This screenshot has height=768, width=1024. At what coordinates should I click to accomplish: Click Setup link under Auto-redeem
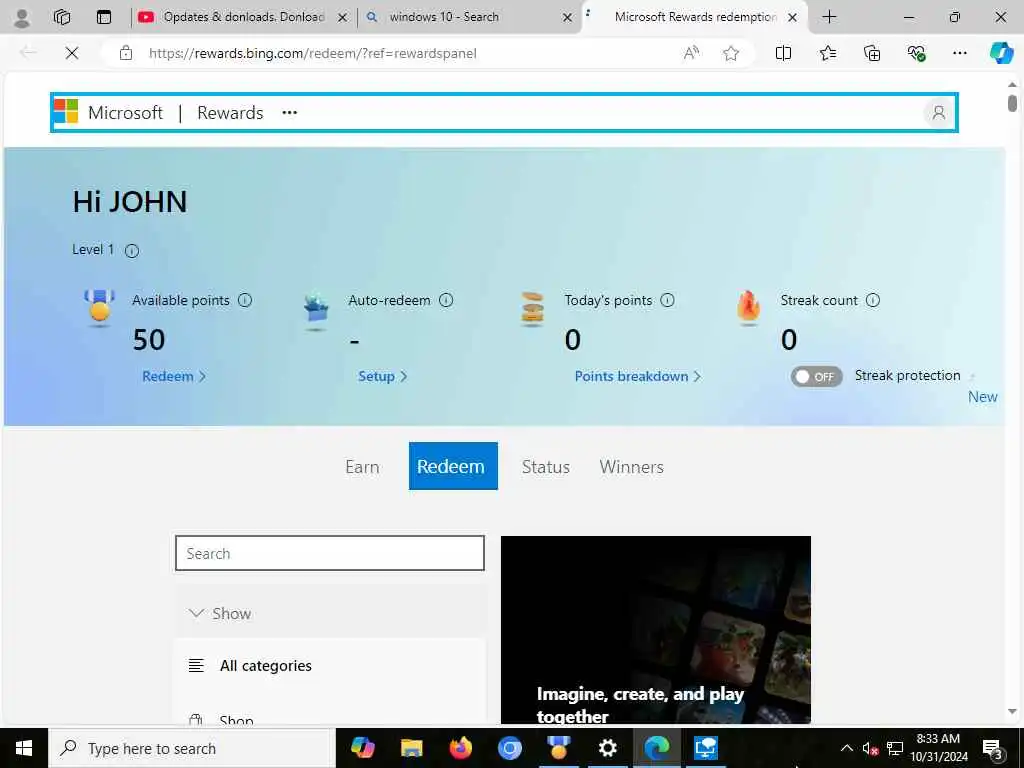coord(383,377)
